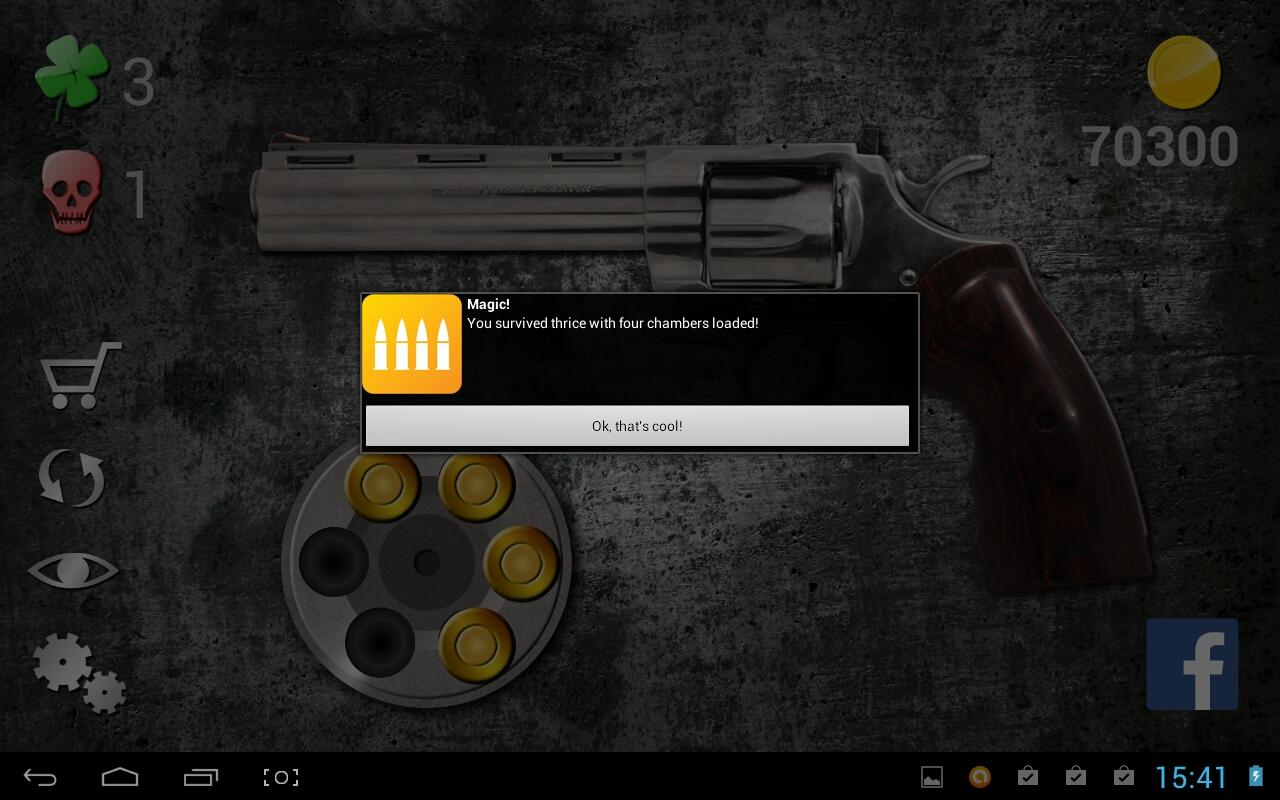Tap the four bullets achievement icon
Image resolution: width=1280 pixels, height=800 pixels.
click(412, 344)
